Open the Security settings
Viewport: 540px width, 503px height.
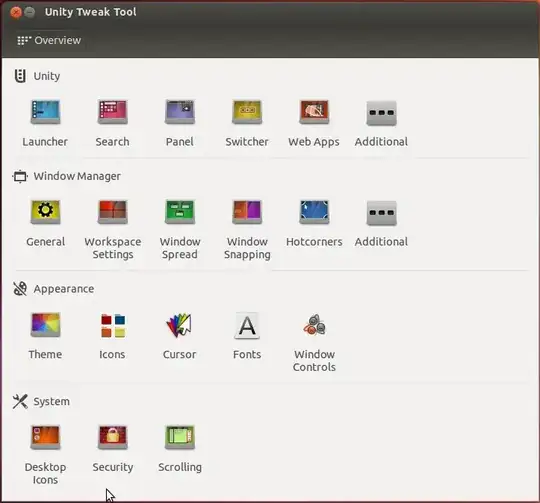tap(113, 449)
